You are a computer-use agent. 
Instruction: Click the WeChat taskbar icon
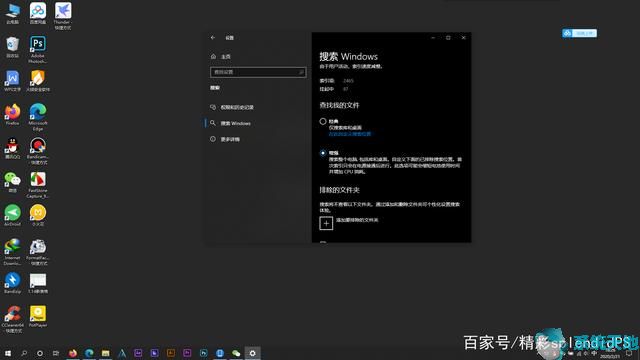pos(236,353)
